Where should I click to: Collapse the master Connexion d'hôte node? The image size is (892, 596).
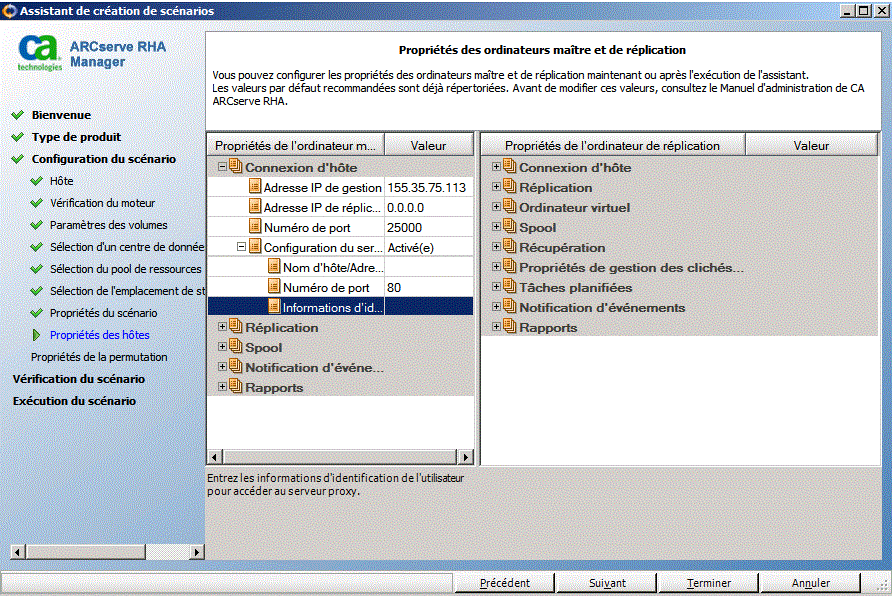(x=222, y=167)
